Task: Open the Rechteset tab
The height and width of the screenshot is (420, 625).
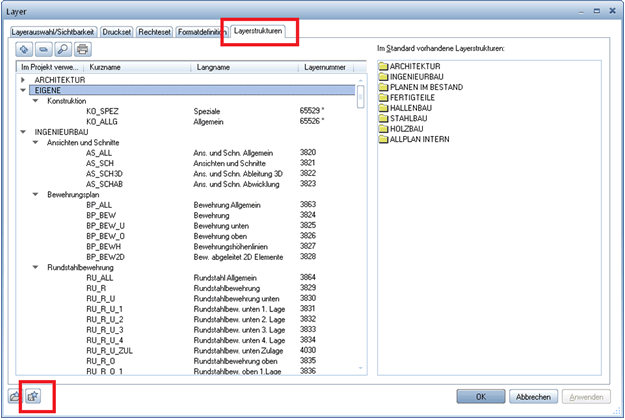Action: coord(154,32)
